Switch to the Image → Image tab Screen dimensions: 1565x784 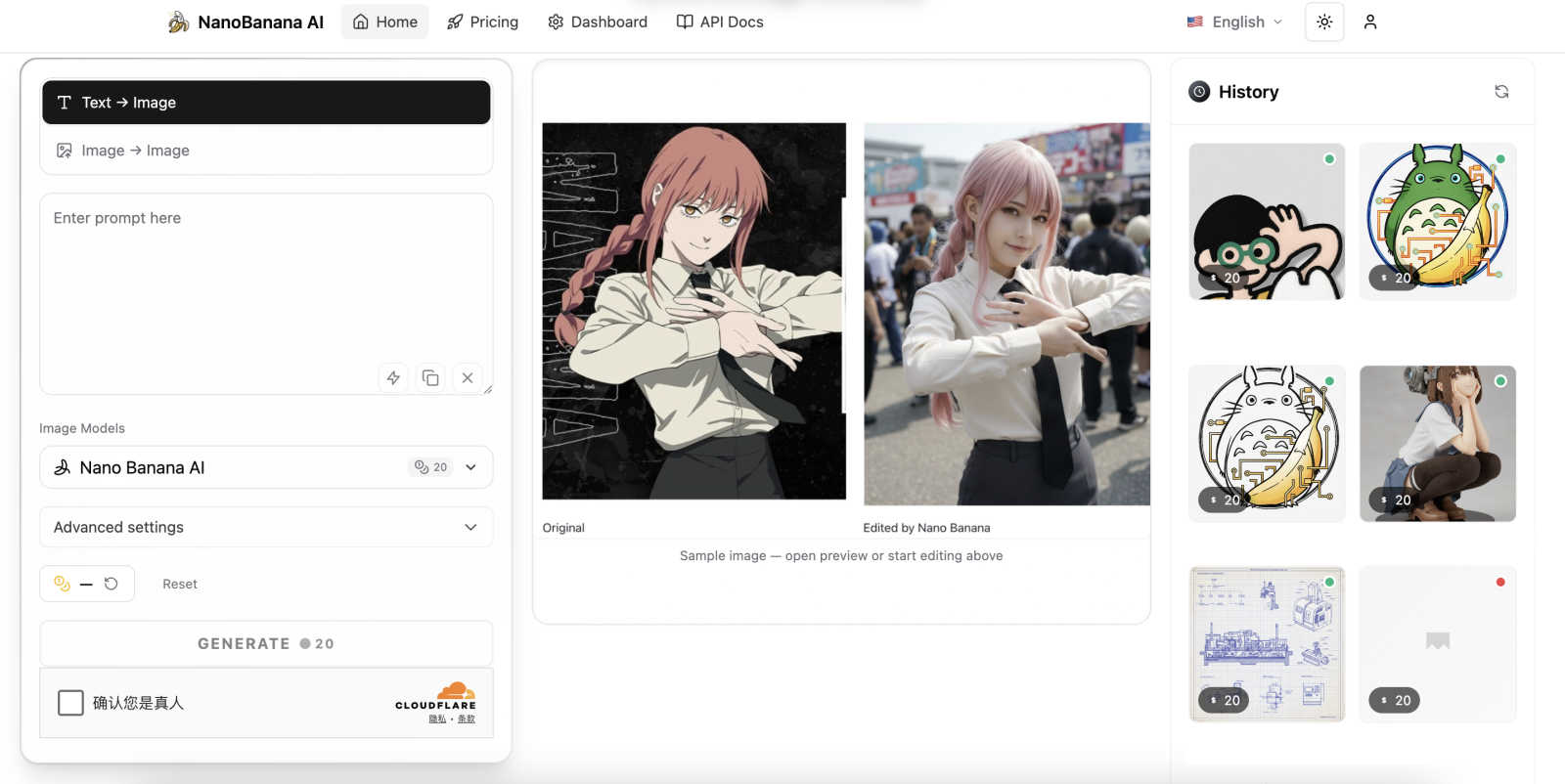coord(266,151)
